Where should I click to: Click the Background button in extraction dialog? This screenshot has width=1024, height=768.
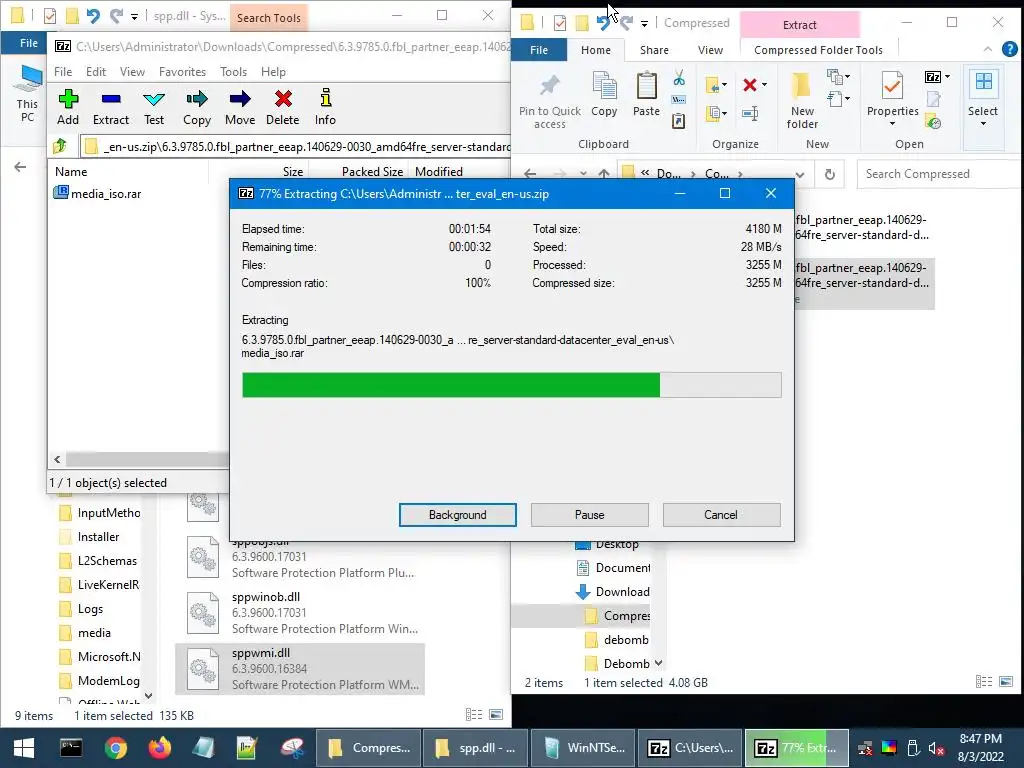458,515
